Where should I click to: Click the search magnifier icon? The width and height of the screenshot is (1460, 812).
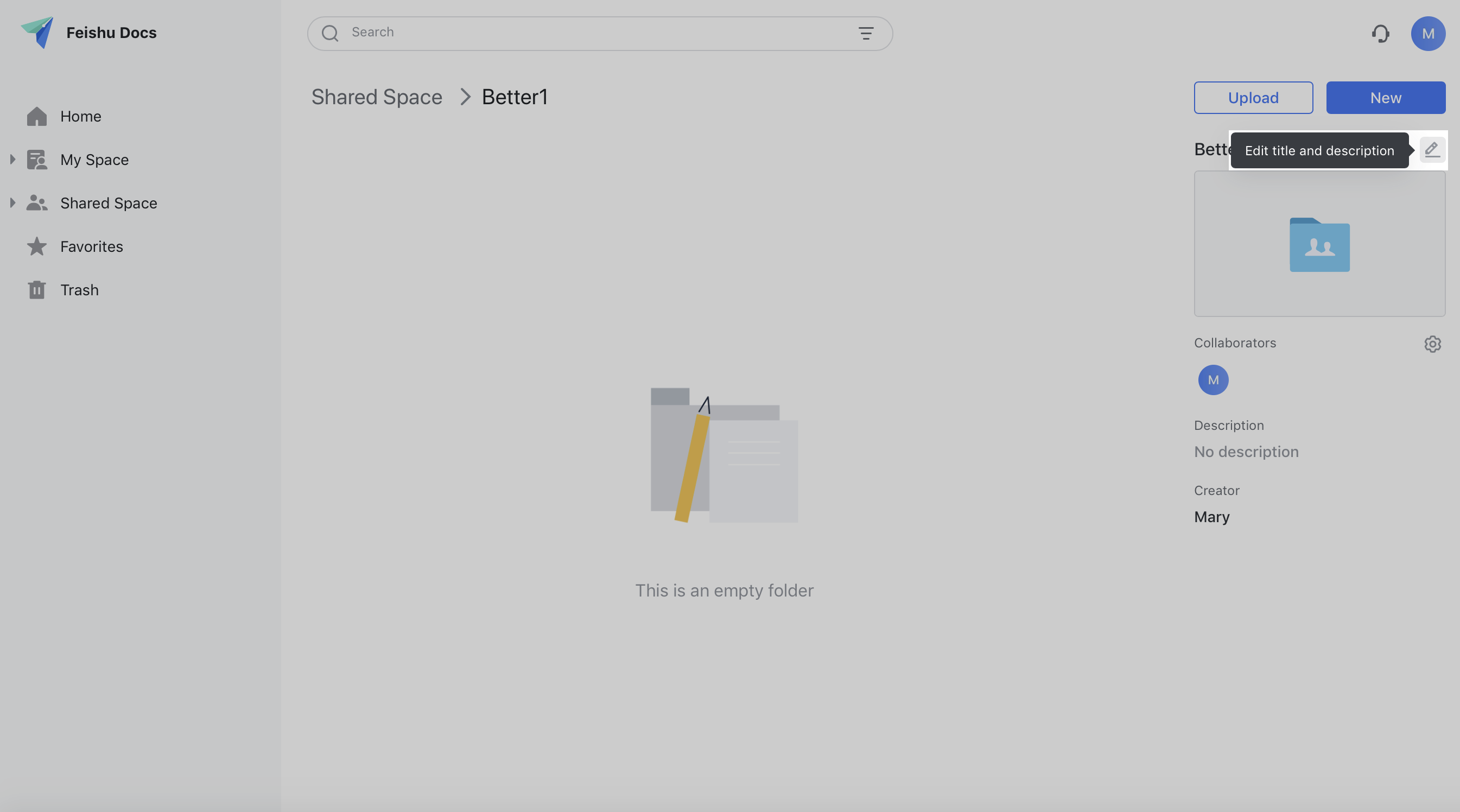click(330, 34)
